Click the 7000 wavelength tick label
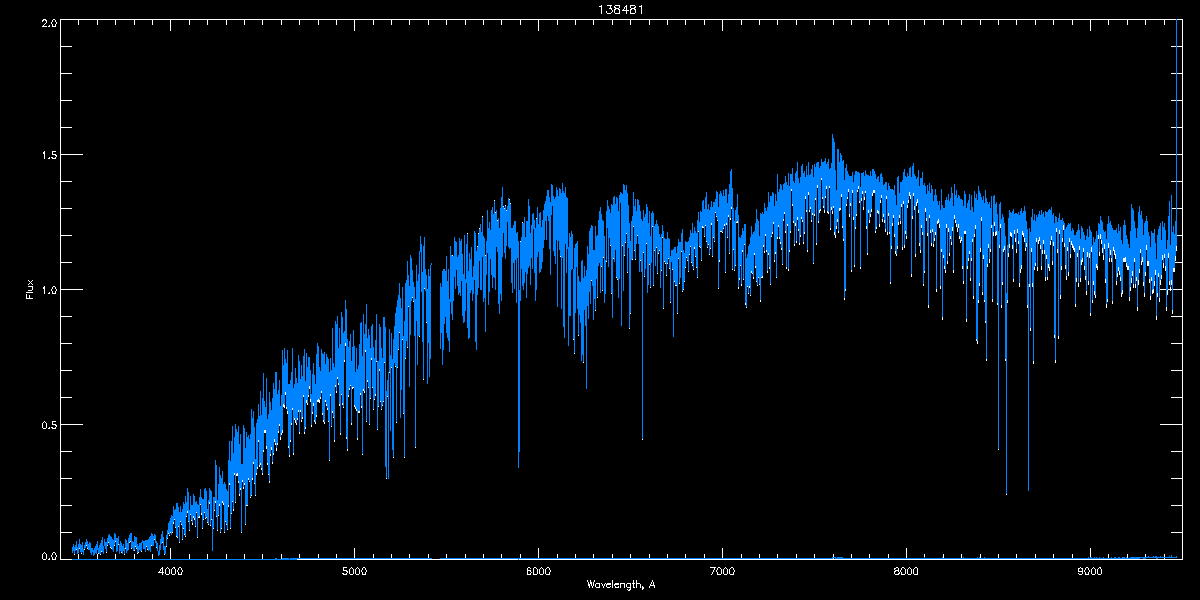 722,572
